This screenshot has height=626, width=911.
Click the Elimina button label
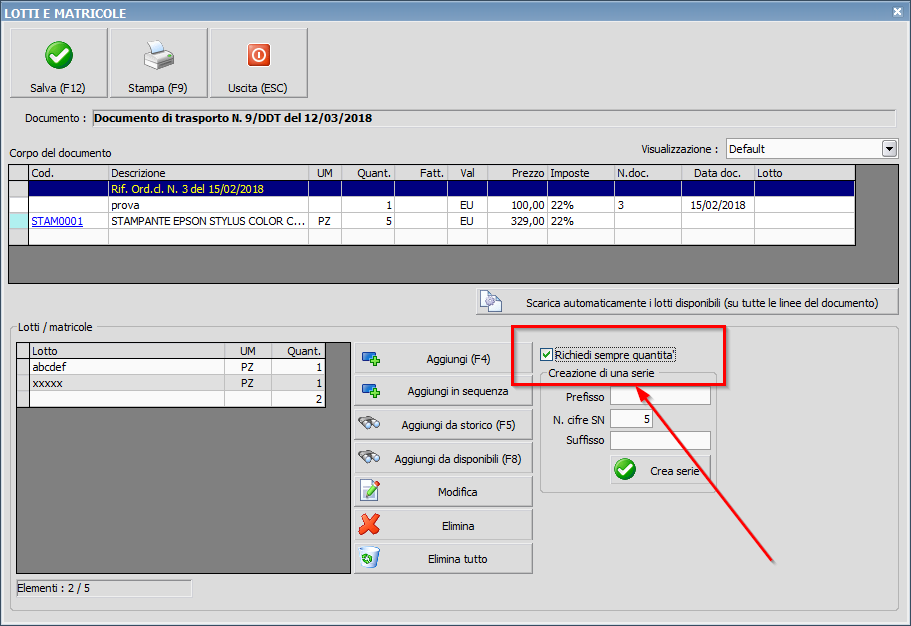pyautogui.click(x=458, y=526)
